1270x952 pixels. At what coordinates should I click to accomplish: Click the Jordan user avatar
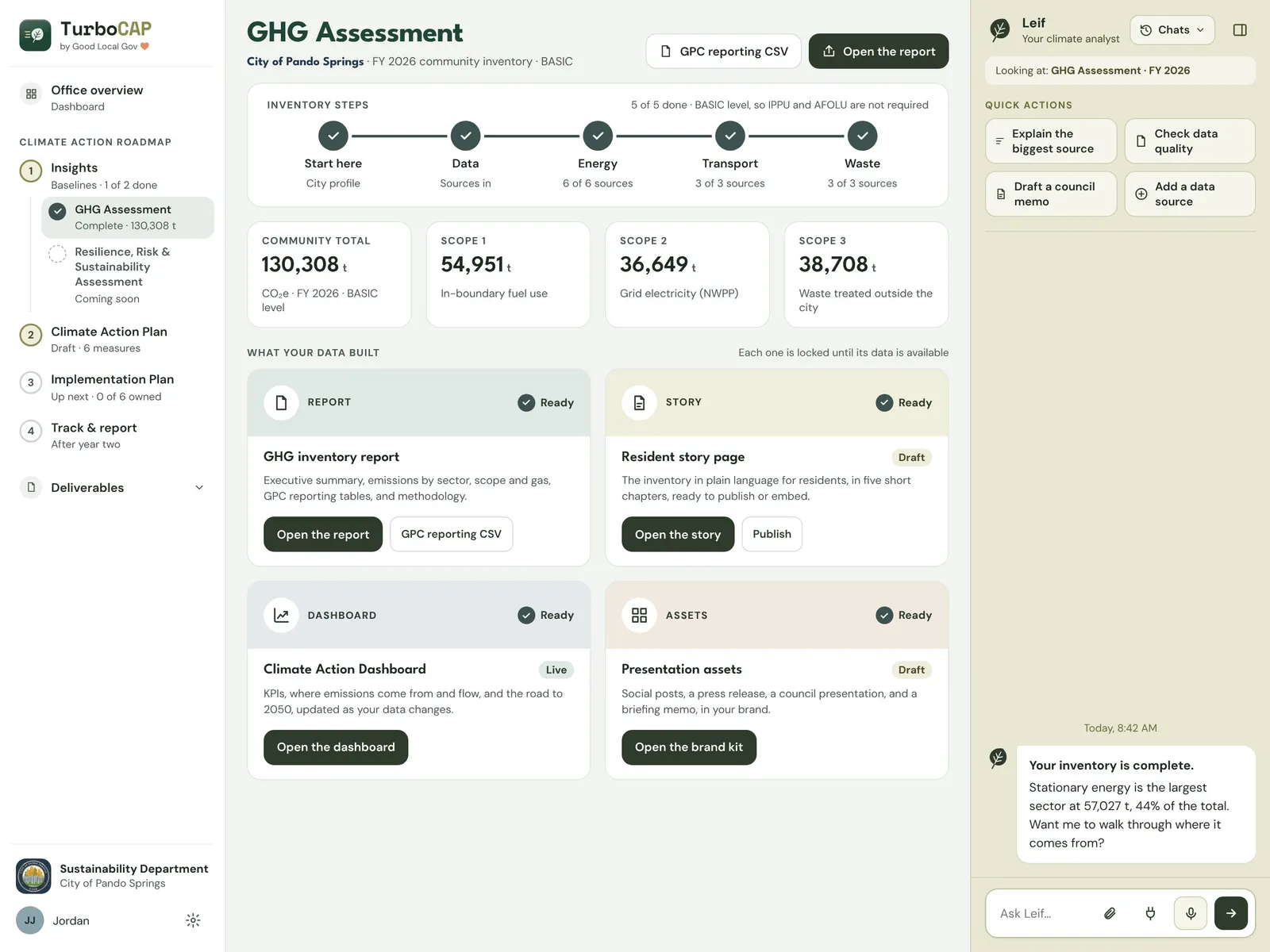29,920
